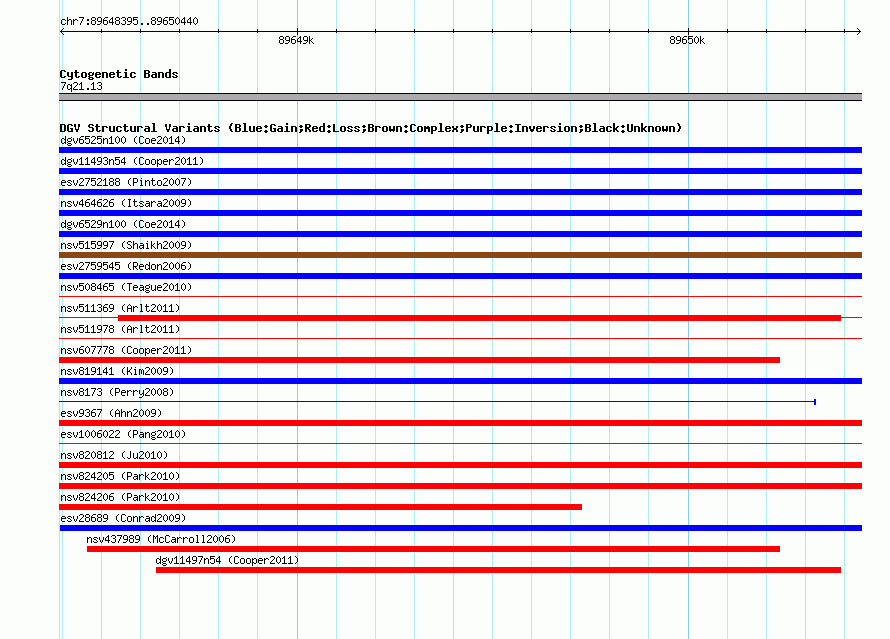Image resolution: width=890 pixels, height=639 pixels.
Task: Click the nsv824205 (Park2010) label
Action: click(x=120, y=476)
